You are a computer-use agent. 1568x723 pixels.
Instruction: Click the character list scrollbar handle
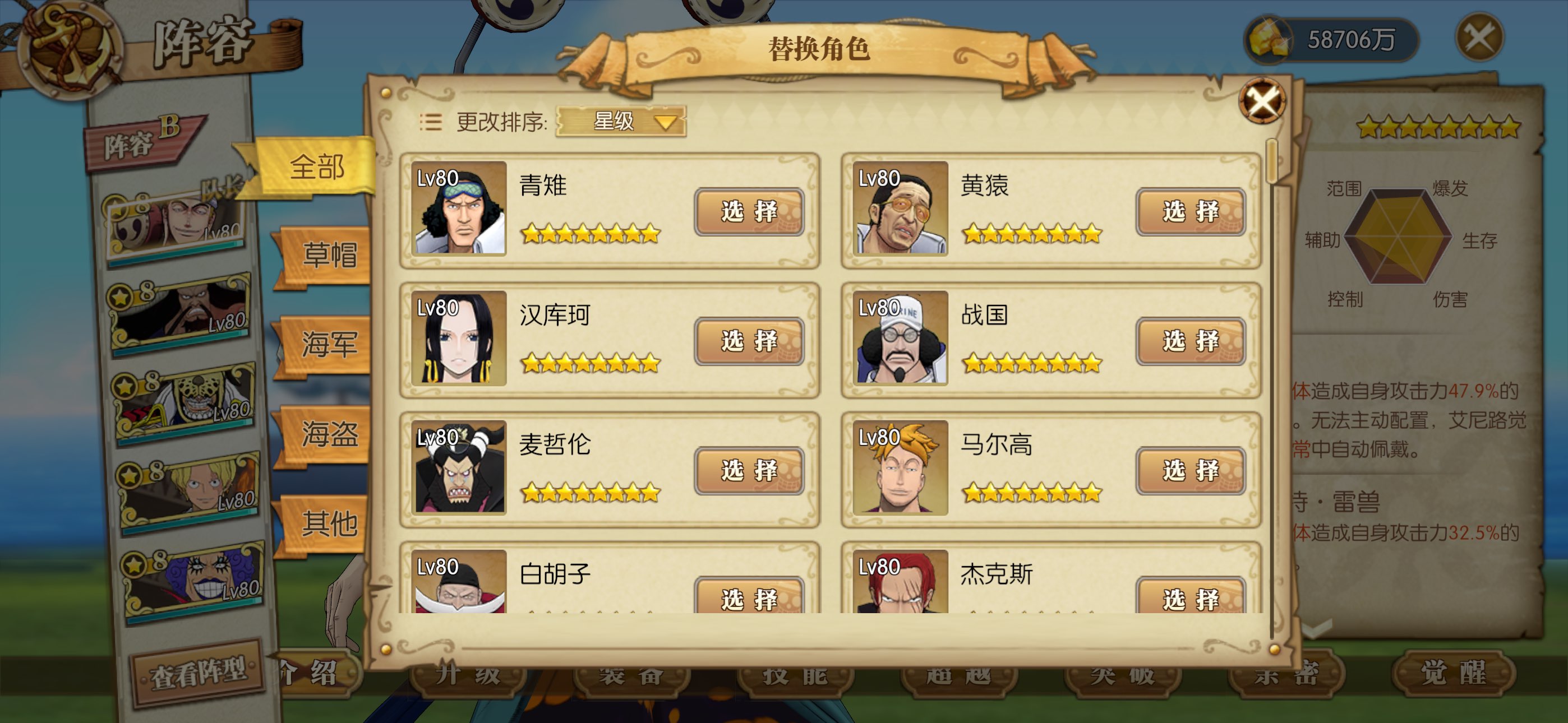point(1271,161)
